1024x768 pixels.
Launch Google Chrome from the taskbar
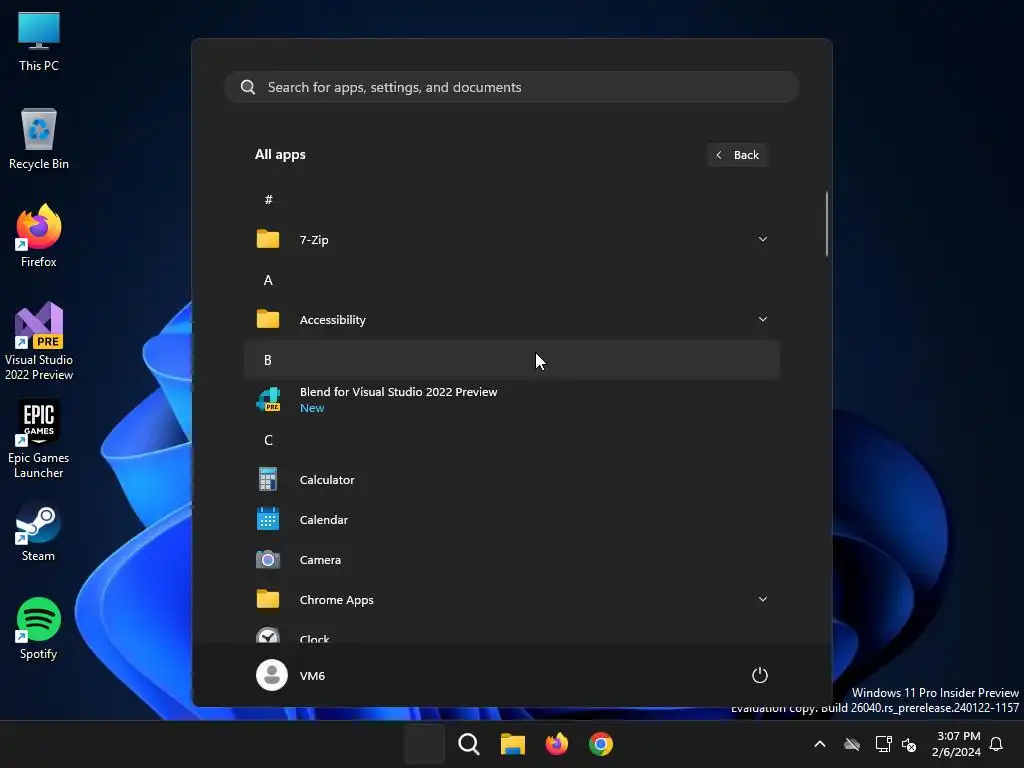click(x=601, y=744)
